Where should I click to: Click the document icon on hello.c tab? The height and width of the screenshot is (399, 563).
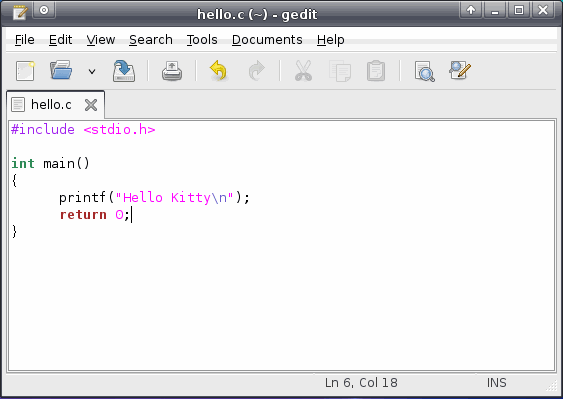tap(18, 105)
